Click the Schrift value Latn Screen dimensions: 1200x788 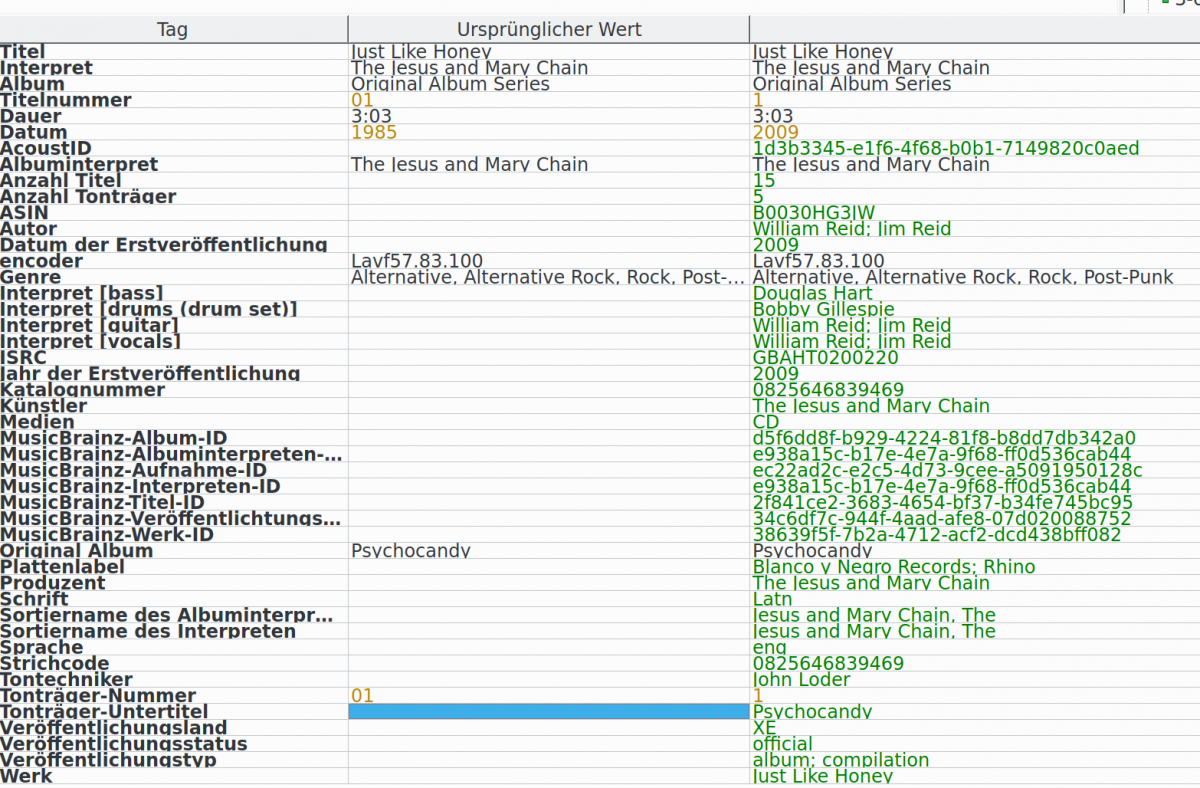click(772, 599)
